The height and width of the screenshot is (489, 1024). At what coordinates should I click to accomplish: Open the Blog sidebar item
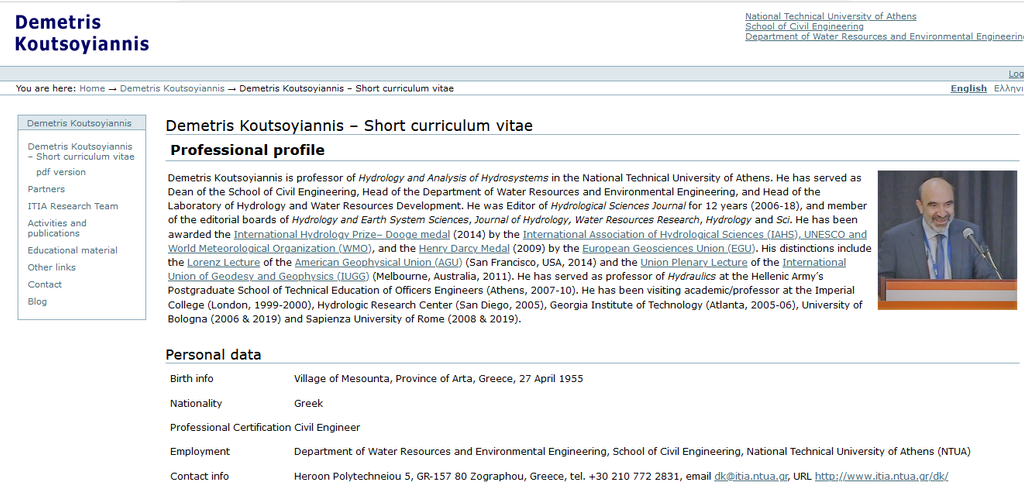point(37,302)
